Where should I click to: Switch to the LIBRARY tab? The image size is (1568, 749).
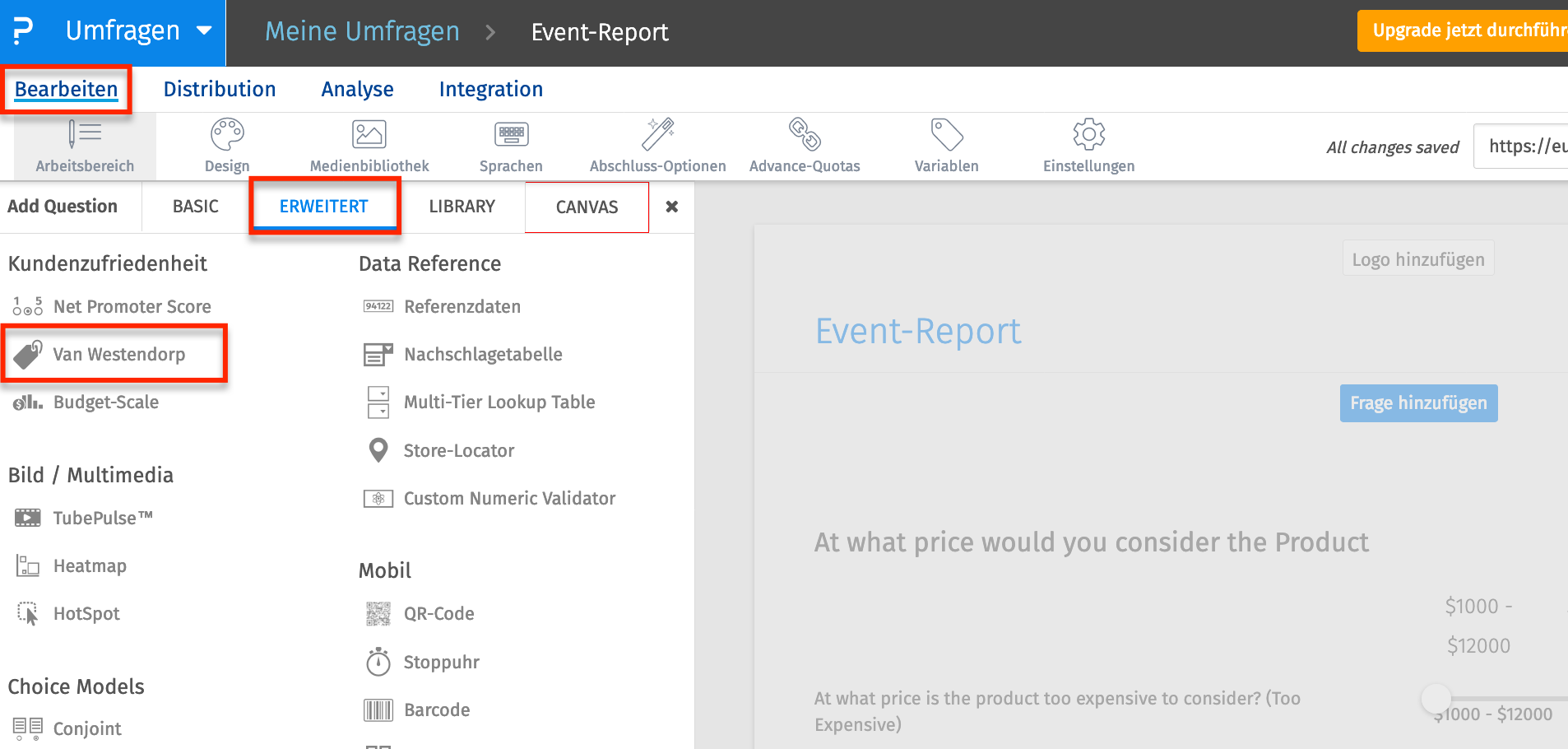[x=462, y=207]
